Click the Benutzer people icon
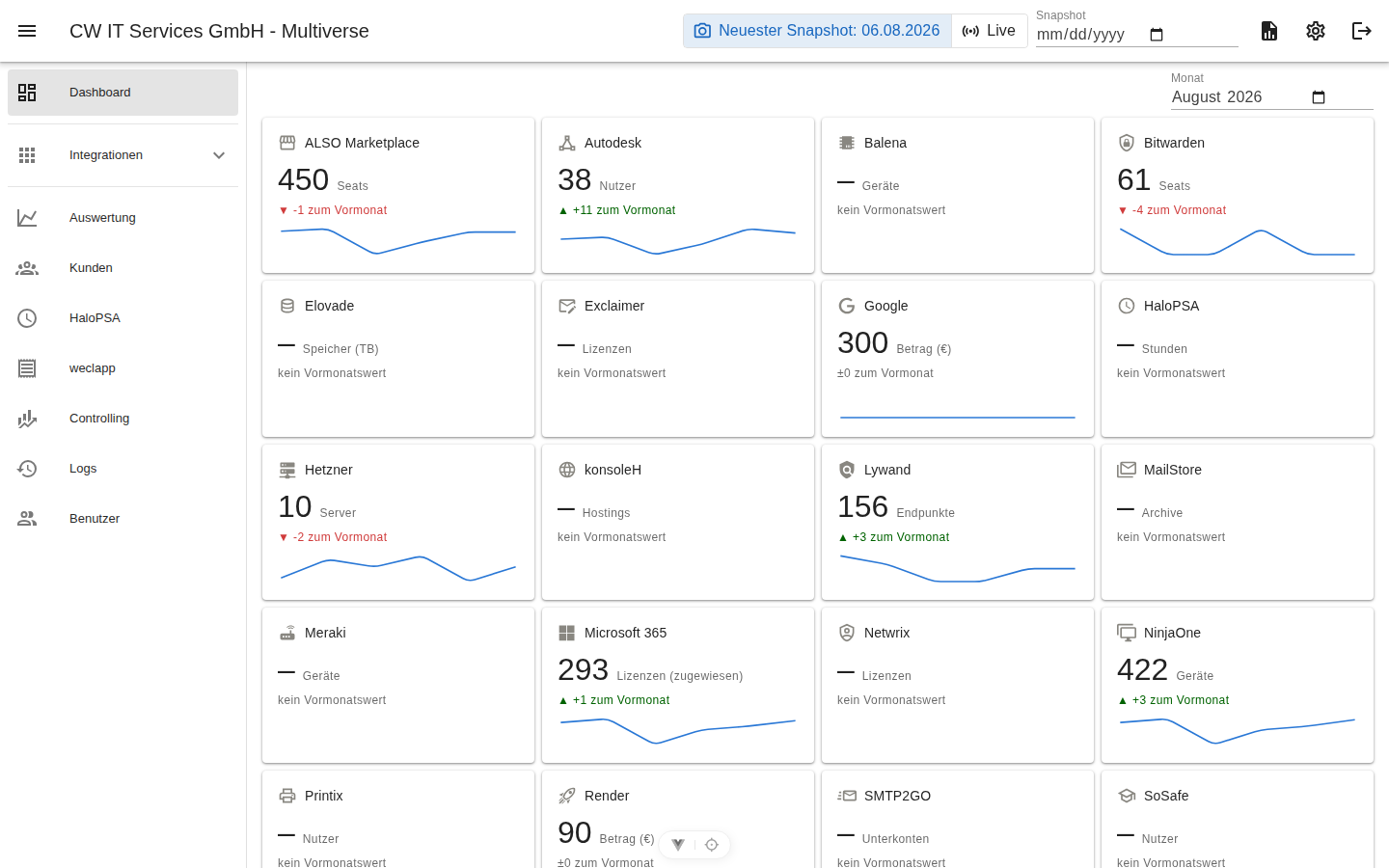 pyautogui.click(x=27, y=519)
